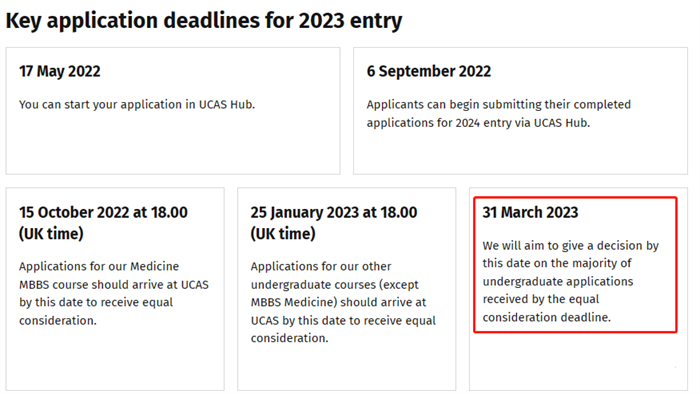700x394 pixels.
Task: Select the 6 September 2022 heading
Action: coord(429,71)
